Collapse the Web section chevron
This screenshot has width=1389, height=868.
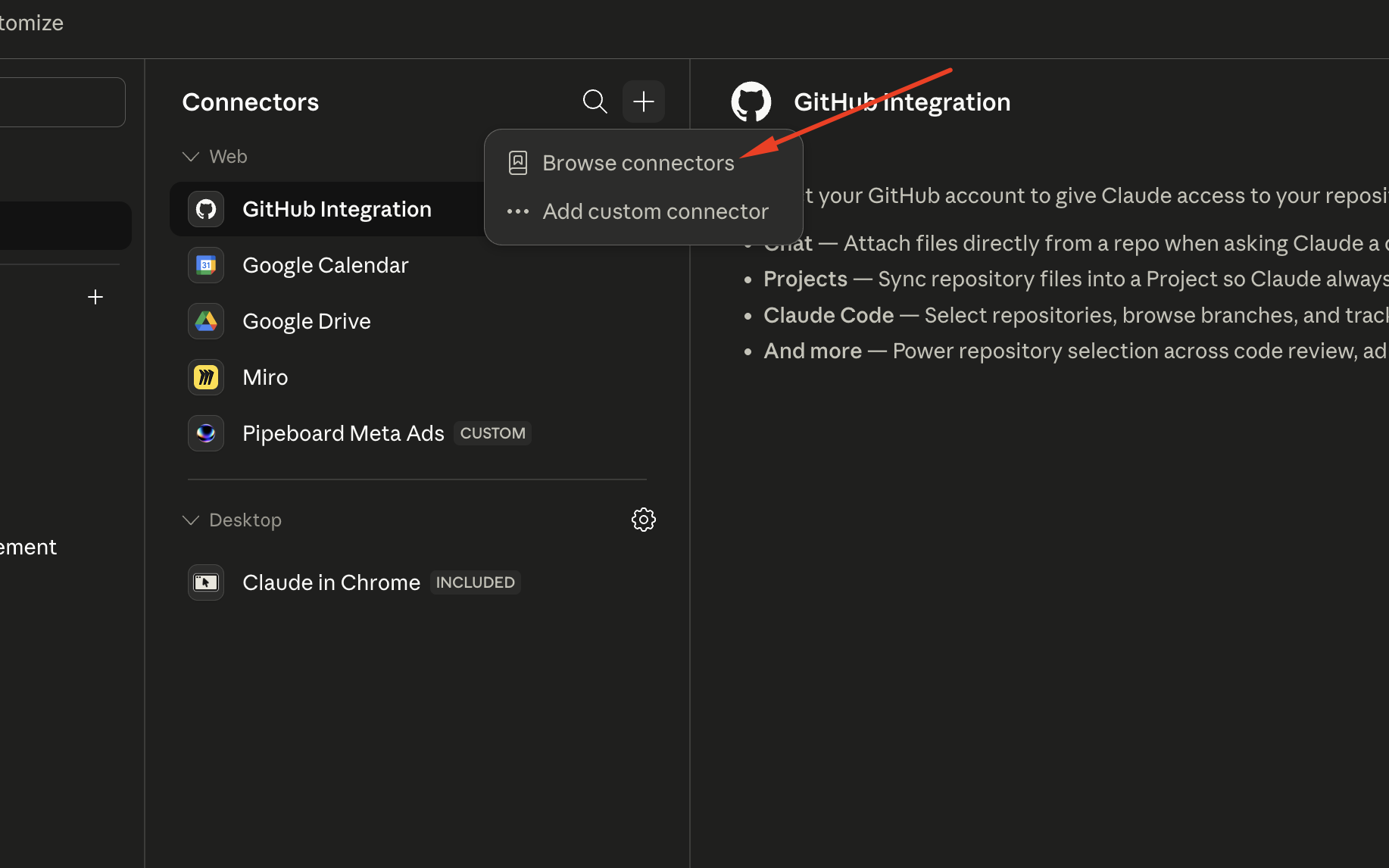coord(191,157)
